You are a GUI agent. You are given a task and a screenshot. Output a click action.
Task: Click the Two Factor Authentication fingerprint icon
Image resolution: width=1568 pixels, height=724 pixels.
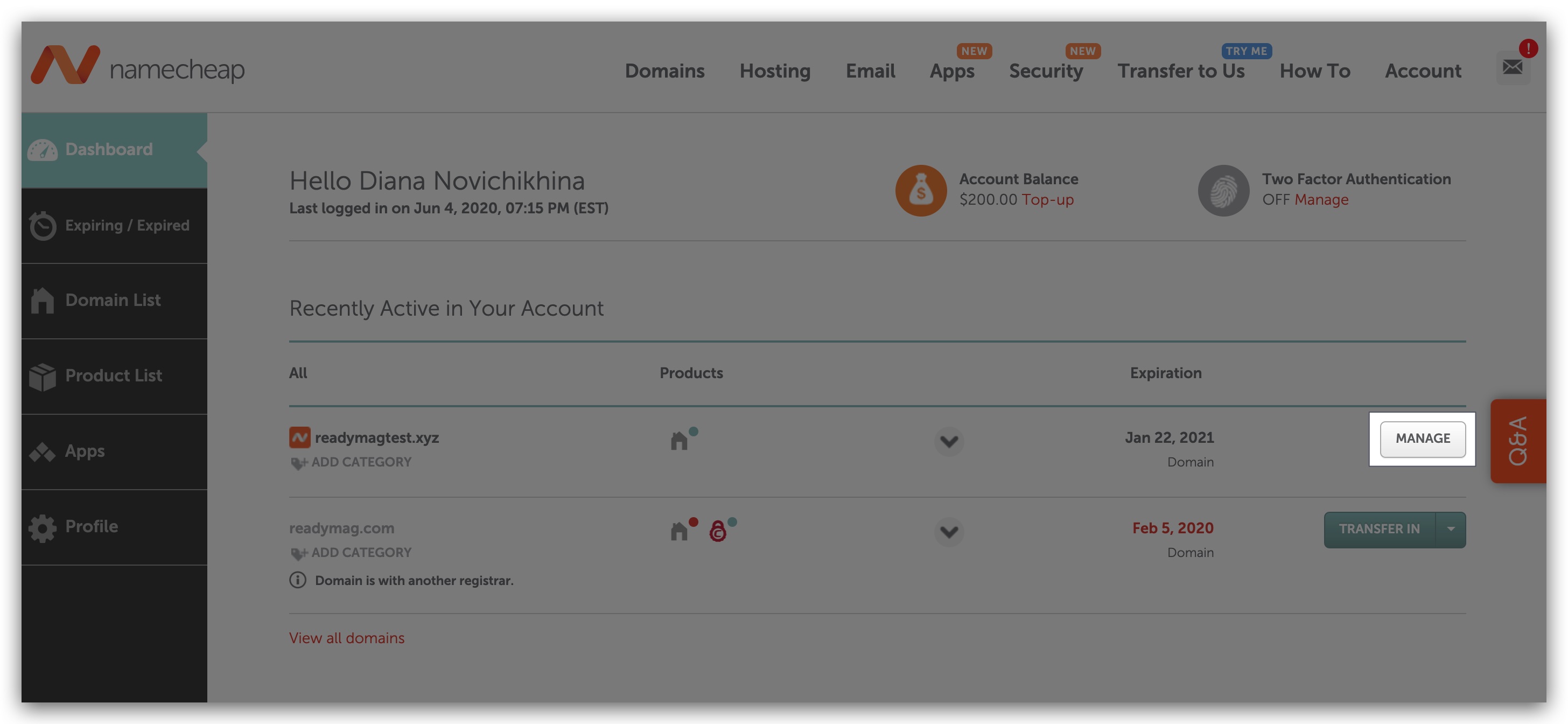pos(1223,190)
